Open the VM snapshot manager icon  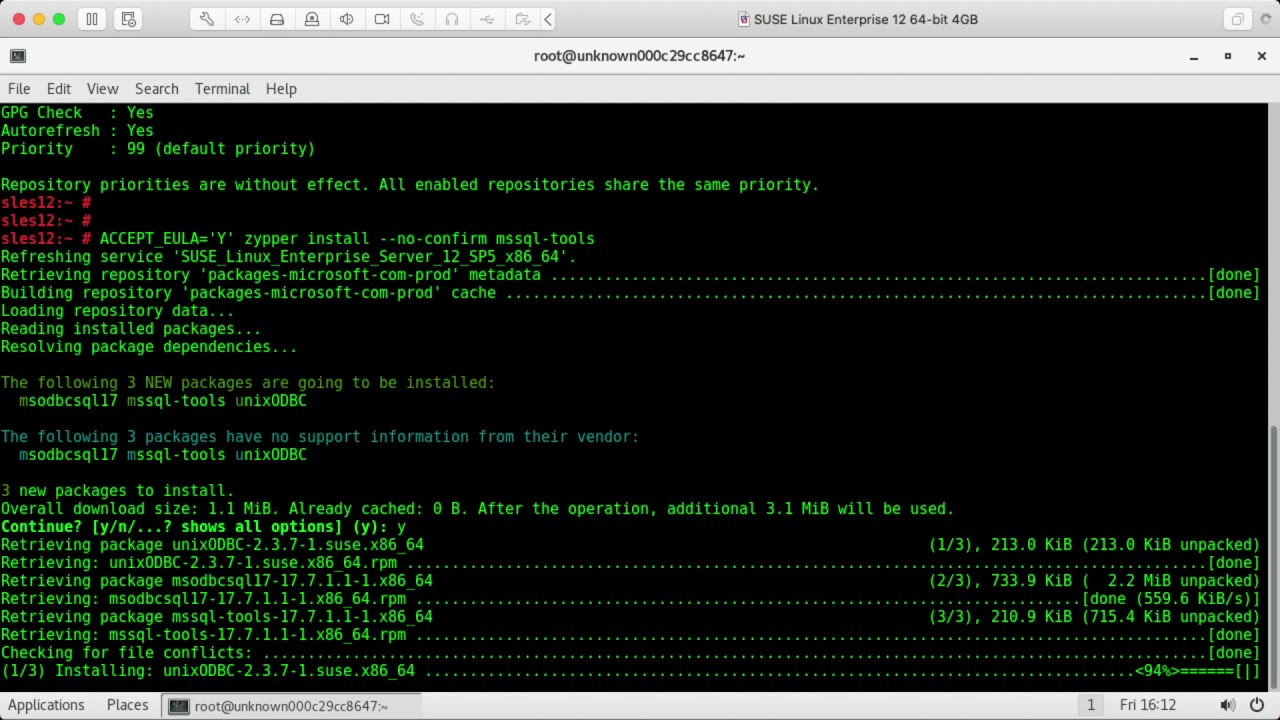point(128,19)
